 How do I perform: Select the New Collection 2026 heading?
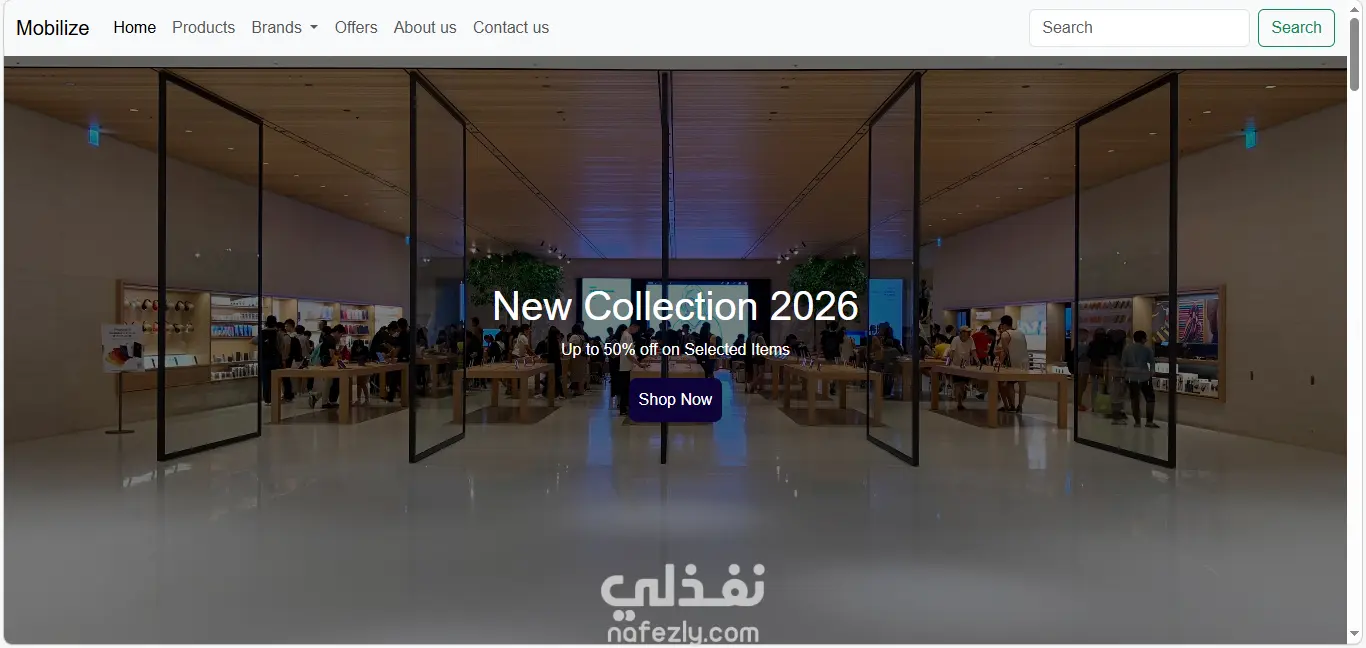675,306
